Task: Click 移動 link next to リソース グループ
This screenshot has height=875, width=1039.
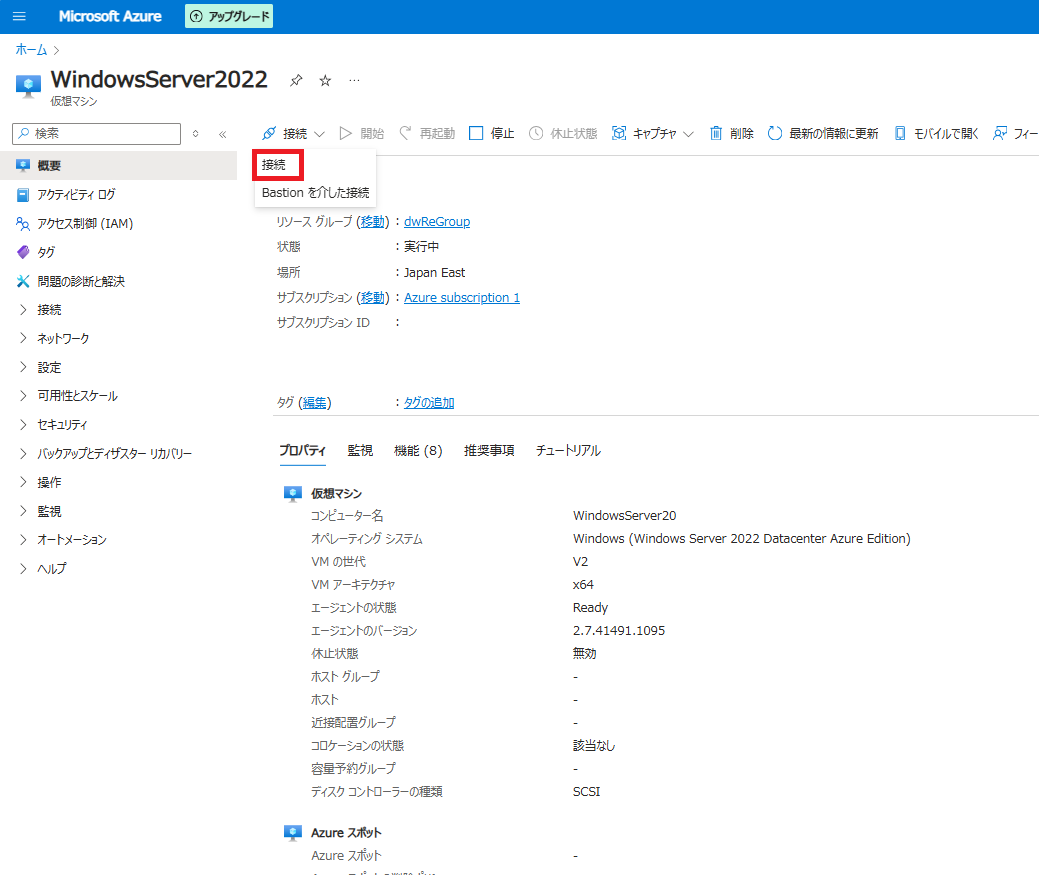Action: [372, 222]
